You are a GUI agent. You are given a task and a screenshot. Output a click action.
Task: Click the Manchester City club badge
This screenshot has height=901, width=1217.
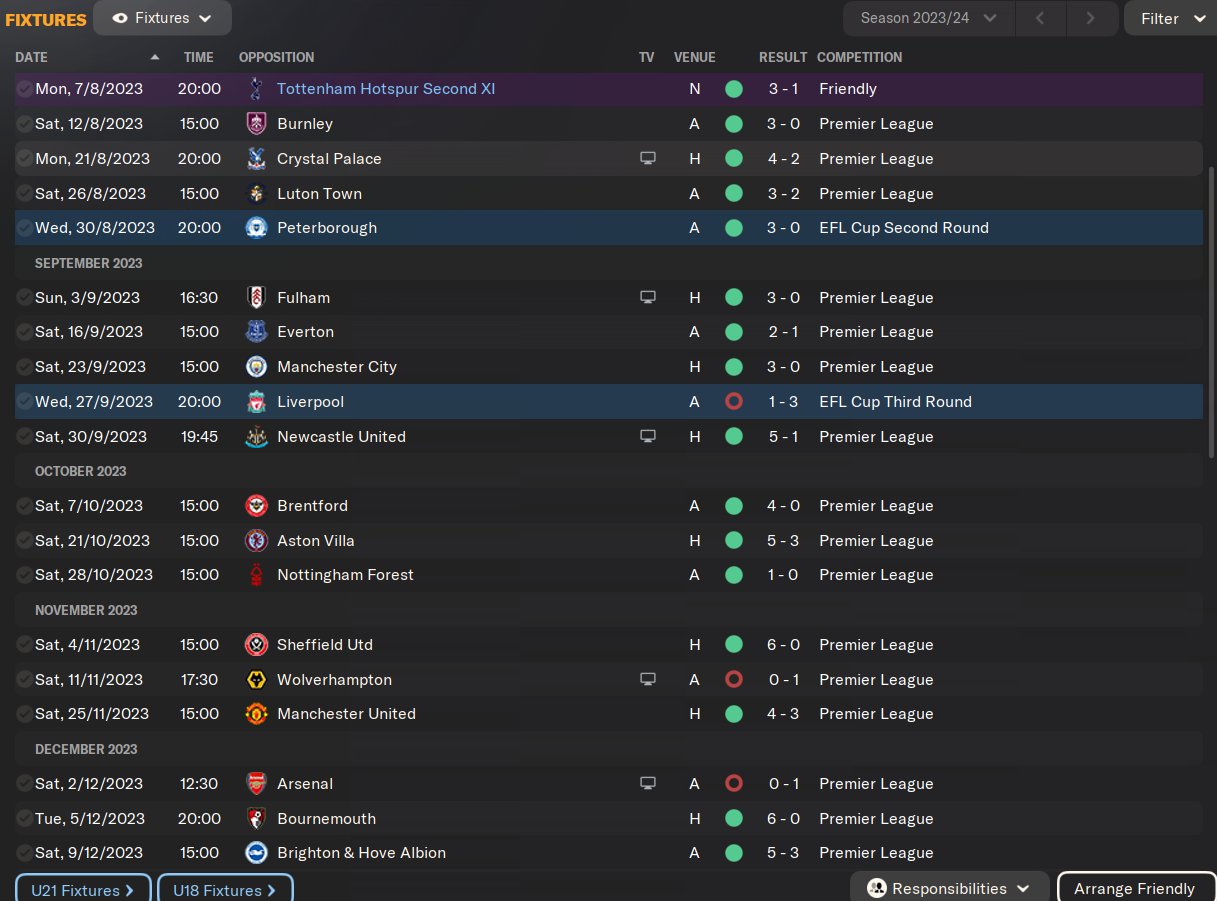256,367
